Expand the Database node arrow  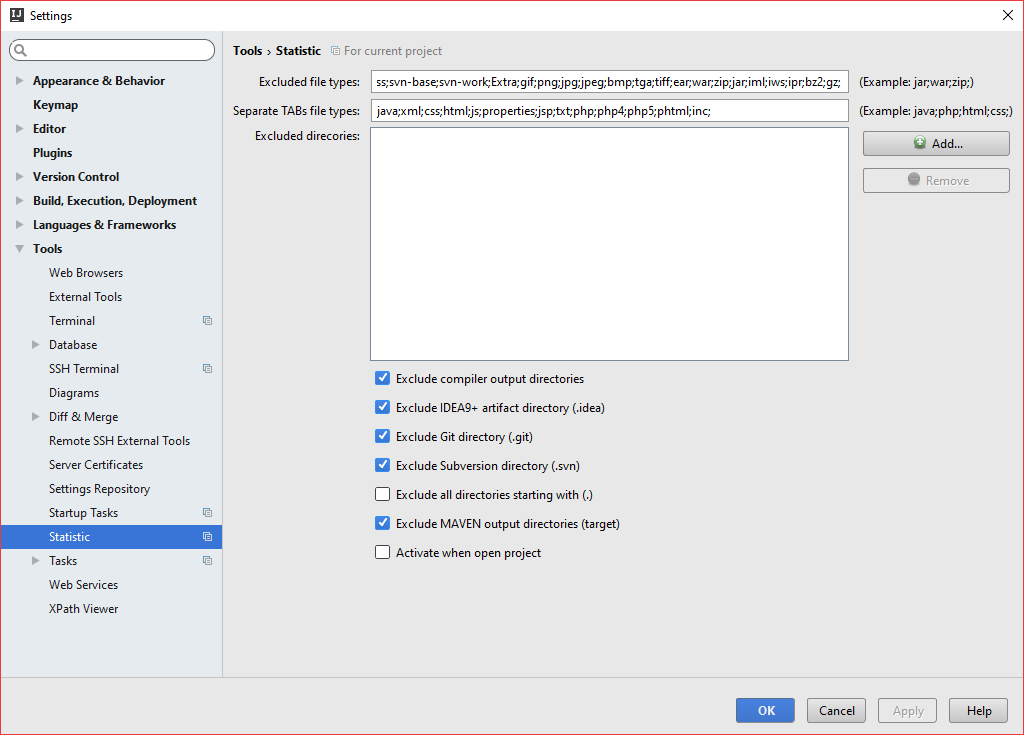[x=35, y=345]
